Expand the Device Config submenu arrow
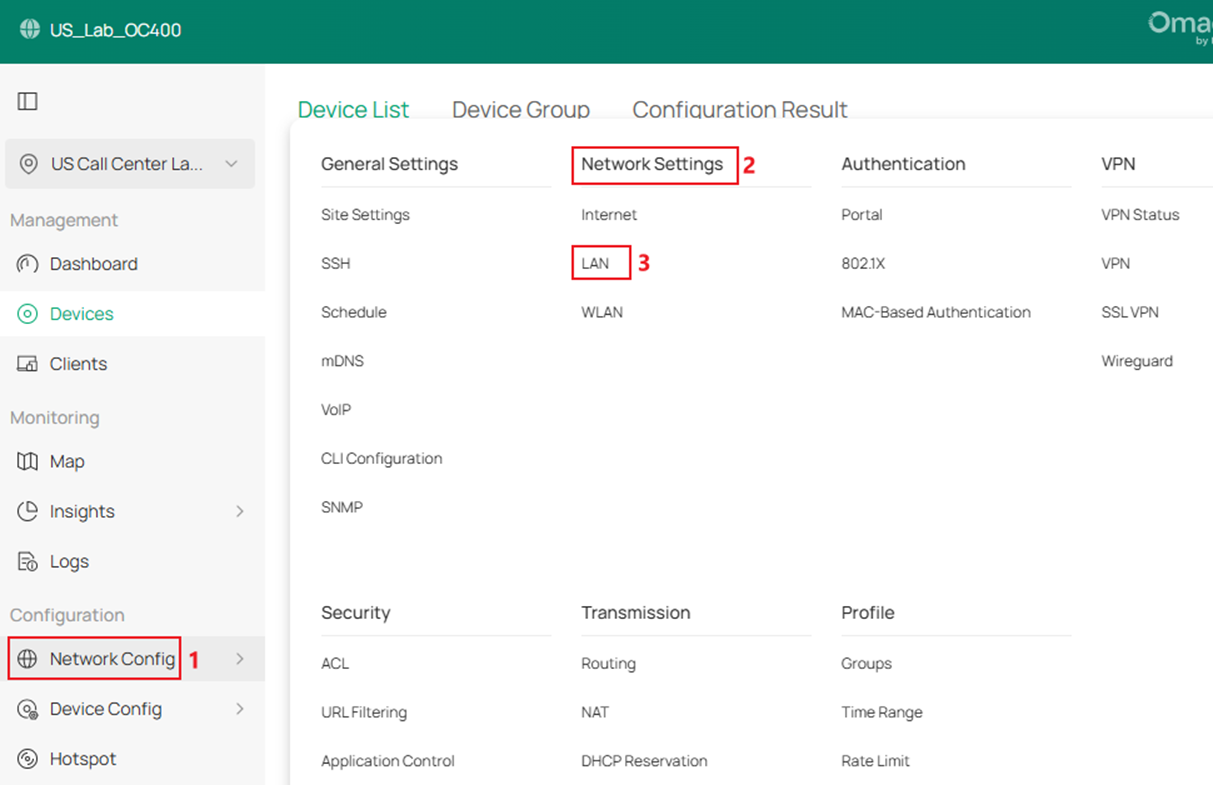Screen dimensions: 1213x785 tap(240, 708)
